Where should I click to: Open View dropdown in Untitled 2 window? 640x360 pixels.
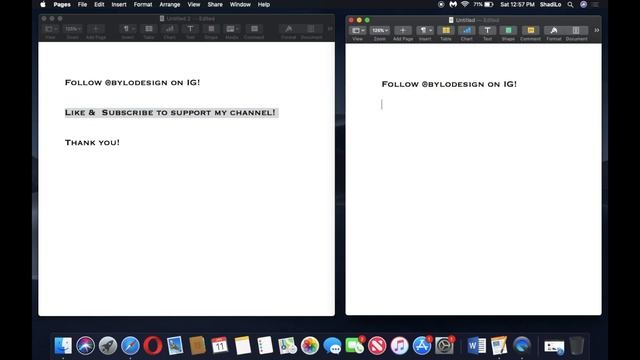point(51,29)
